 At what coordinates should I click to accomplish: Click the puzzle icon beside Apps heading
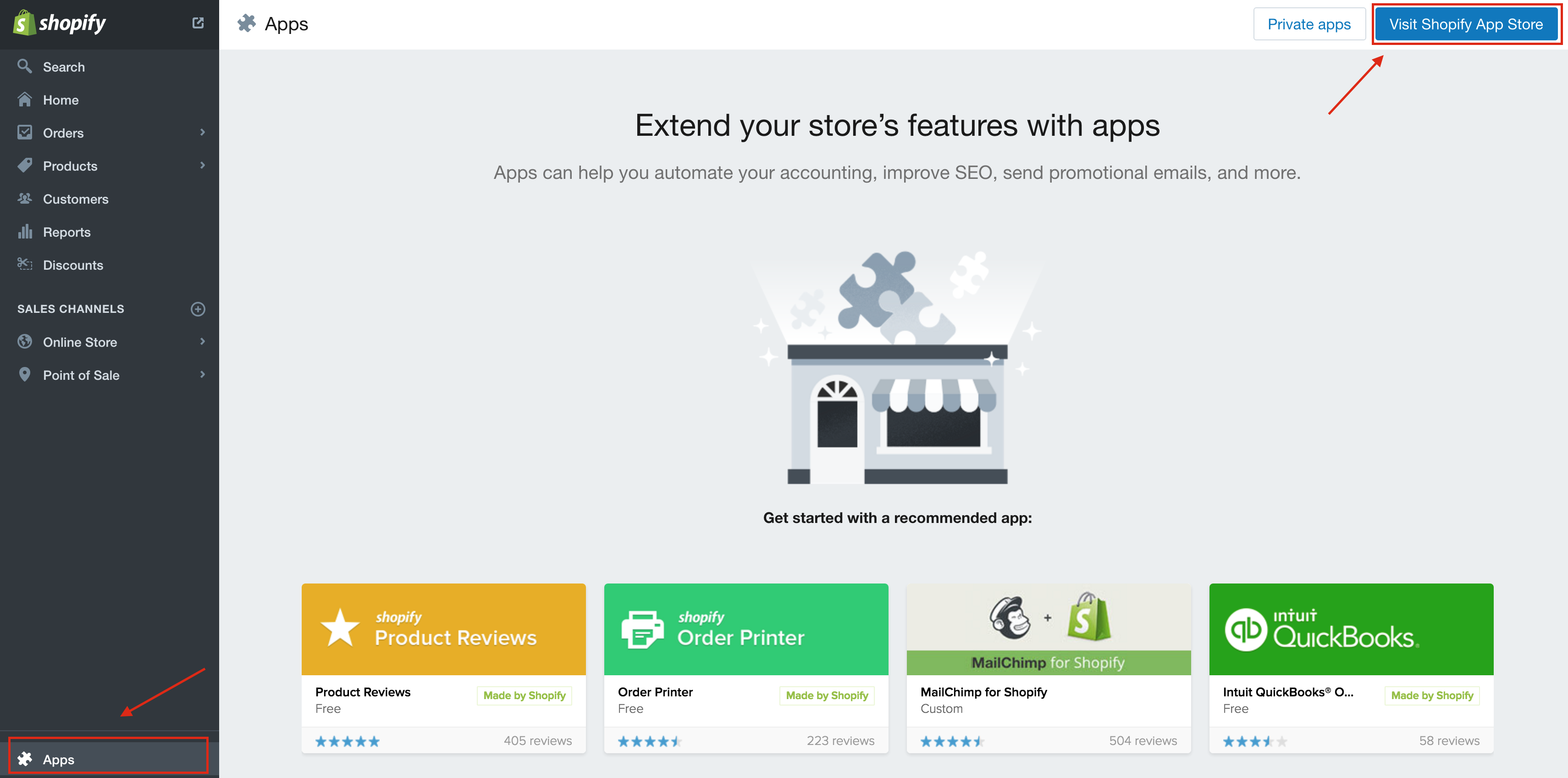click(247, 24)
